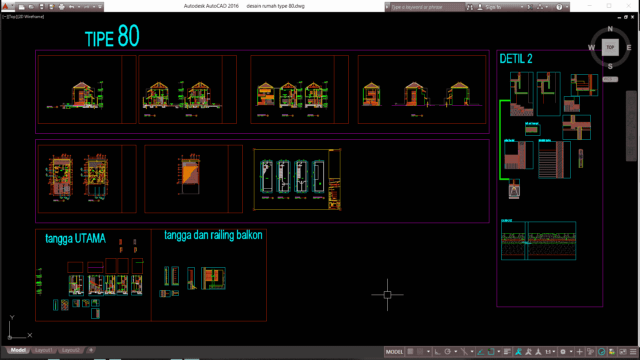Click the S compass label on ViewCube
Image resolution: width=640 pixels, height=360 pixels.
(610, 66)
